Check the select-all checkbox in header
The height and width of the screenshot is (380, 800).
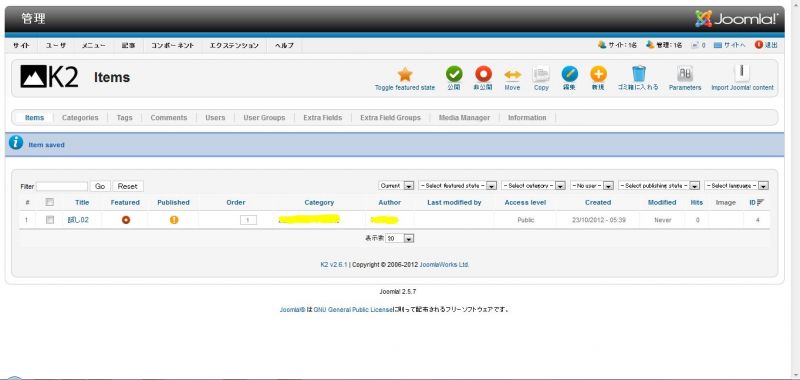tap(49, 202)
